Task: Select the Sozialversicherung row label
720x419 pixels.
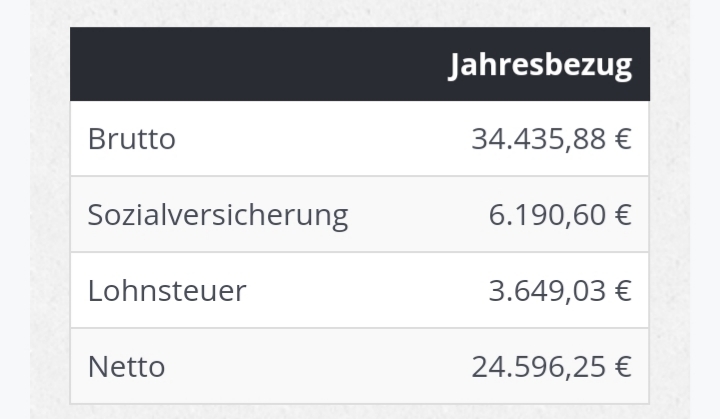Action: pyautogui.click(x=218, y=215)
